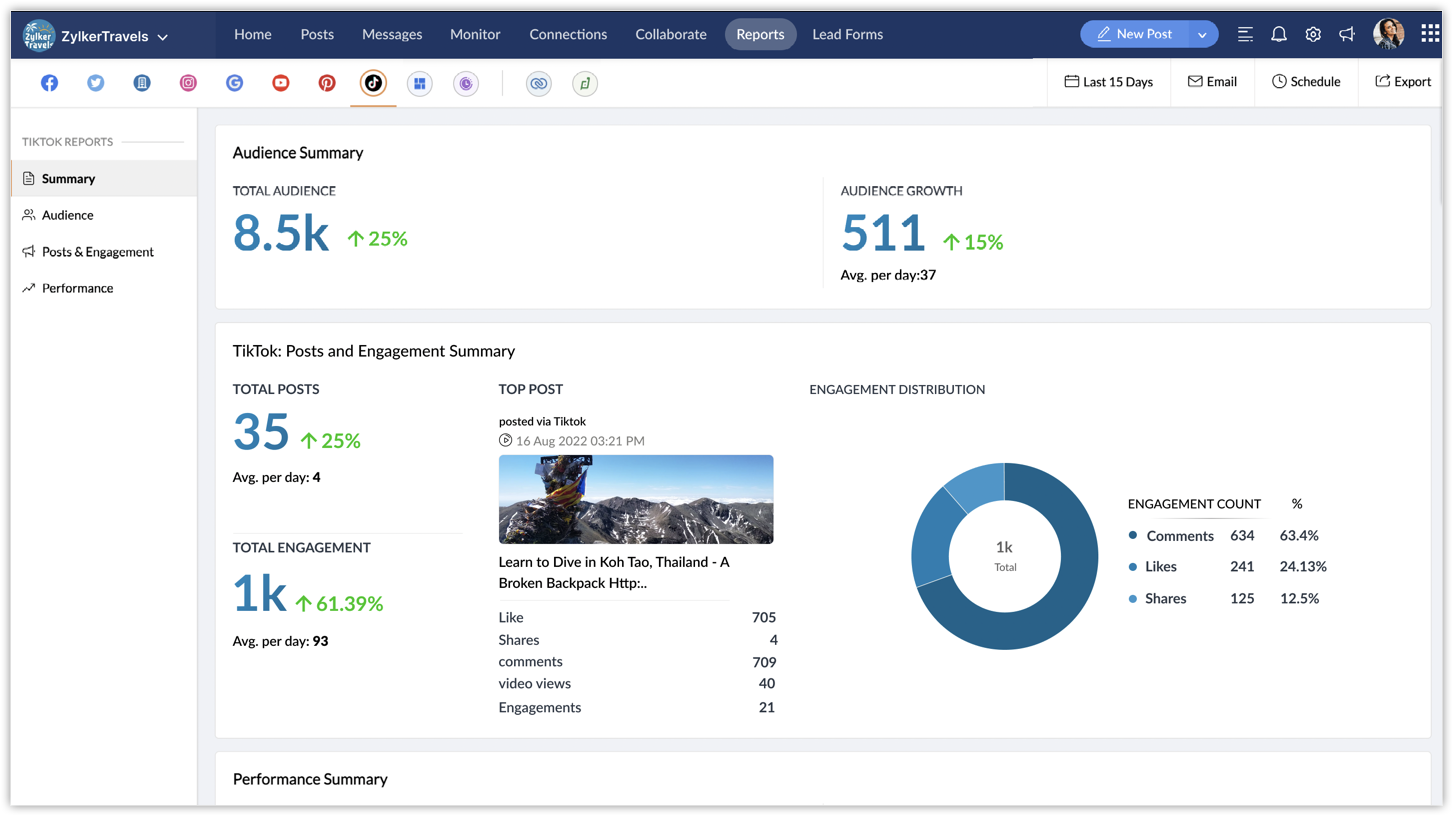Open the top post mountain thumbnail
The image size is (1453, 816).
(x=636, y=499)
